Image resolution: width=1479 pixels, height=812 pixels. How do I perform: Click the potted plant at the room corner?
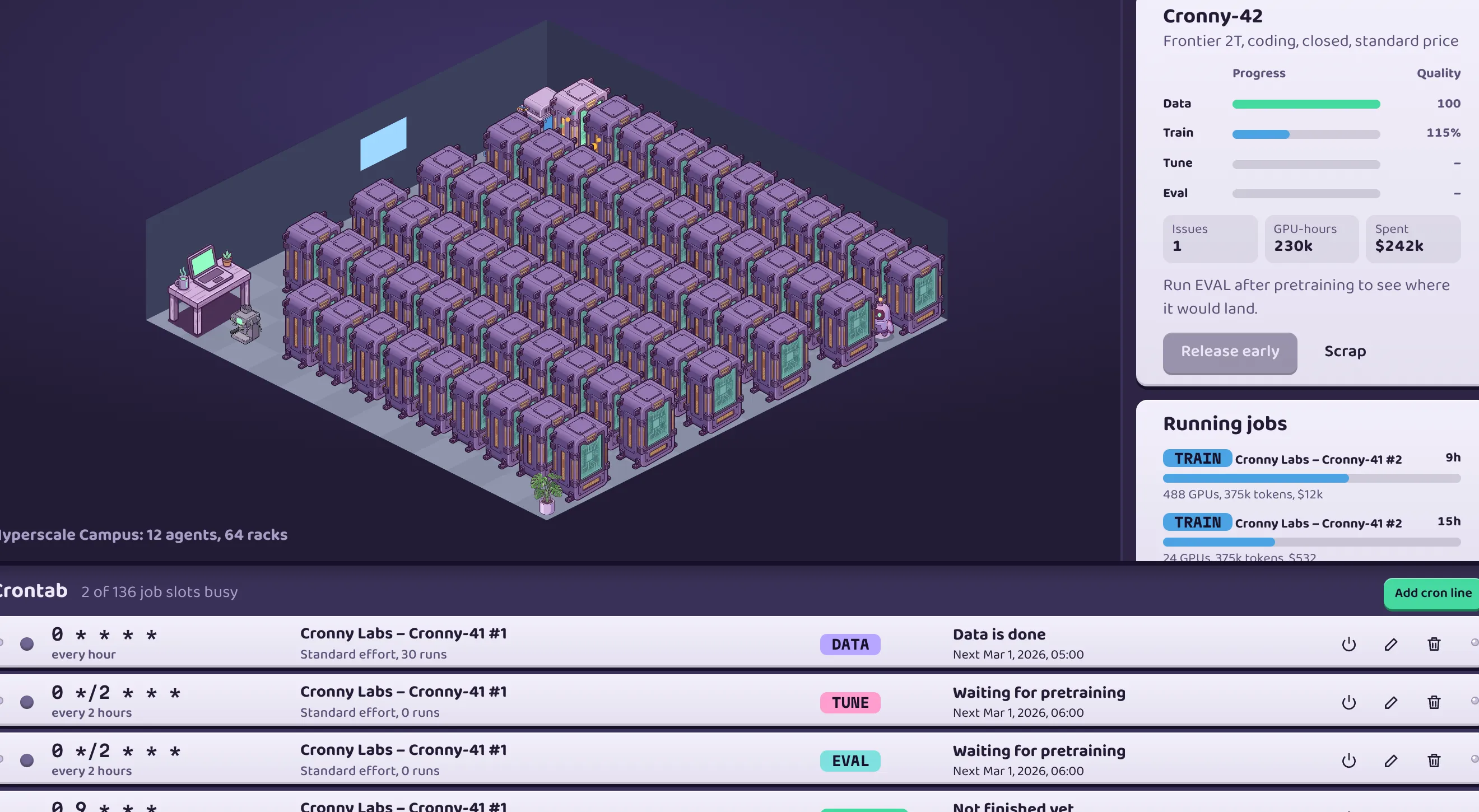(546, 492)
